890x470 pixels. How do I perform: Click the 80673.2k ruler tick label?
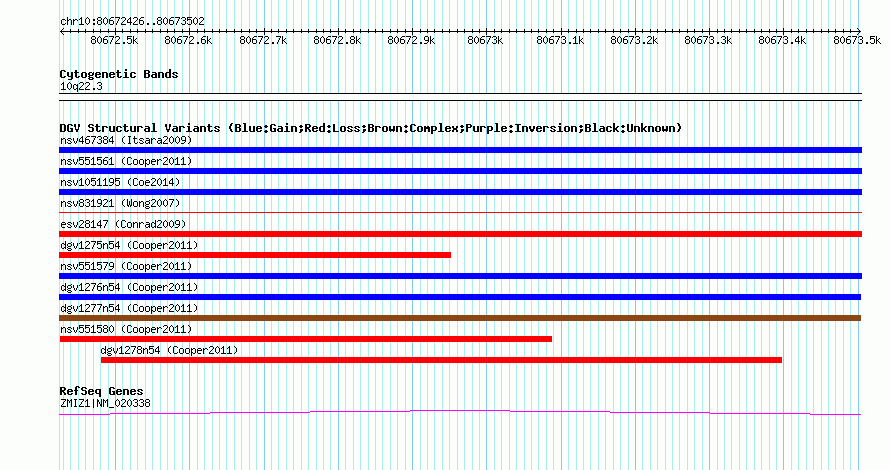[634, 40]
